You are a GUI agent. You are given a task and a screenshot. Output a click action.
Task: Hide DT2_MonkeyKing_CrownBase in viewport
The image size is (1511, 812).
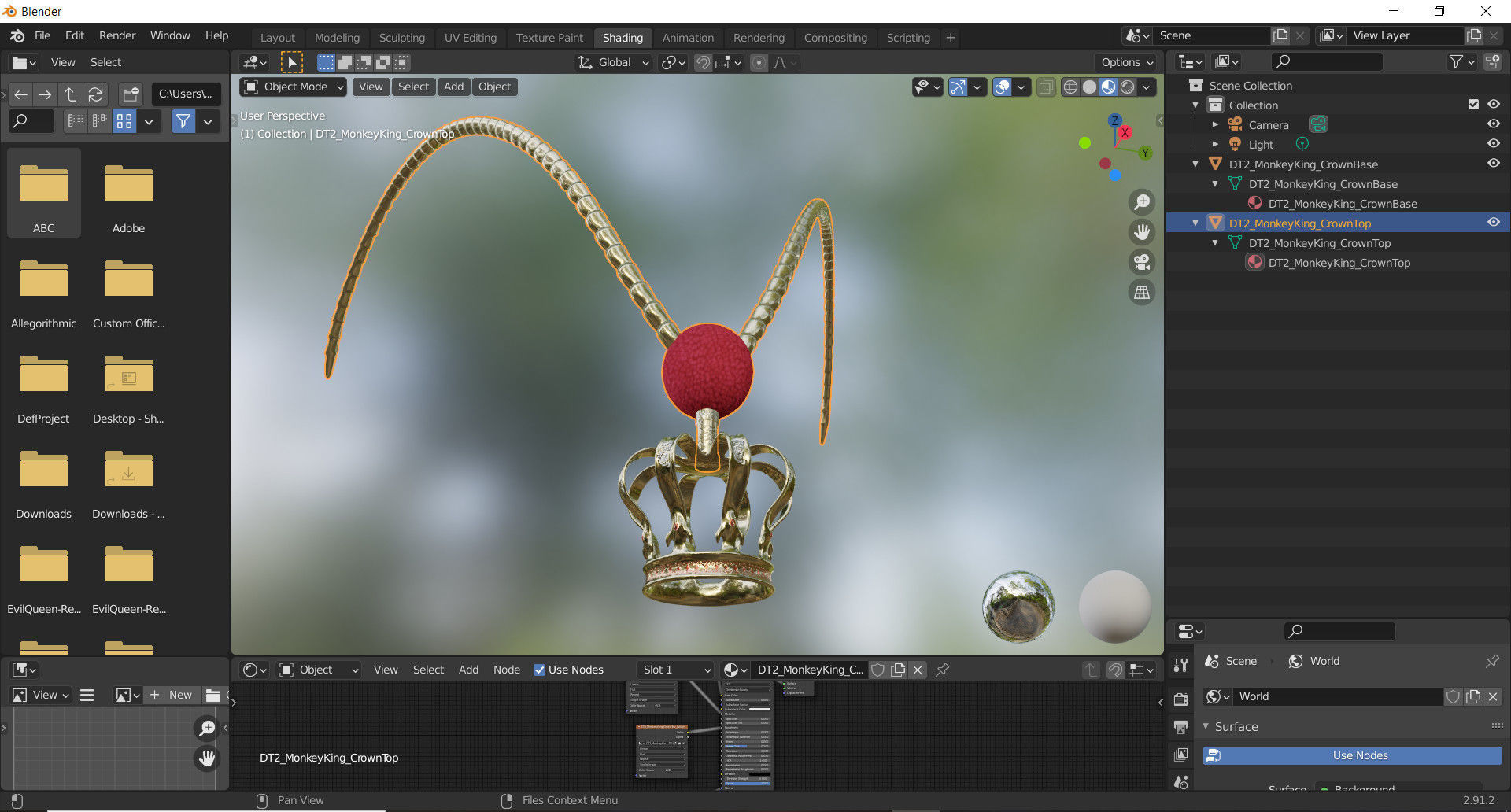point(1493,164)
